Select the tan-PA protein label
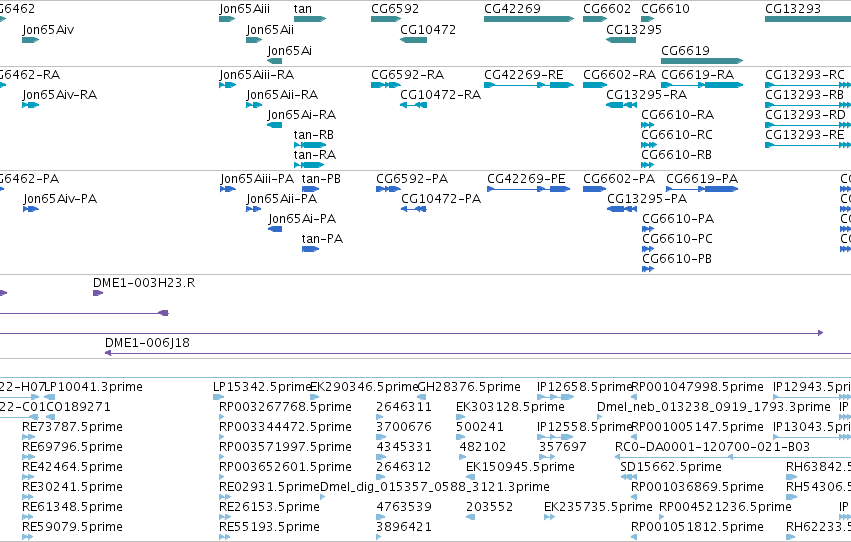The height and width of the screenshot is (542, 851). pyautogui.click(x=322, y=239)
